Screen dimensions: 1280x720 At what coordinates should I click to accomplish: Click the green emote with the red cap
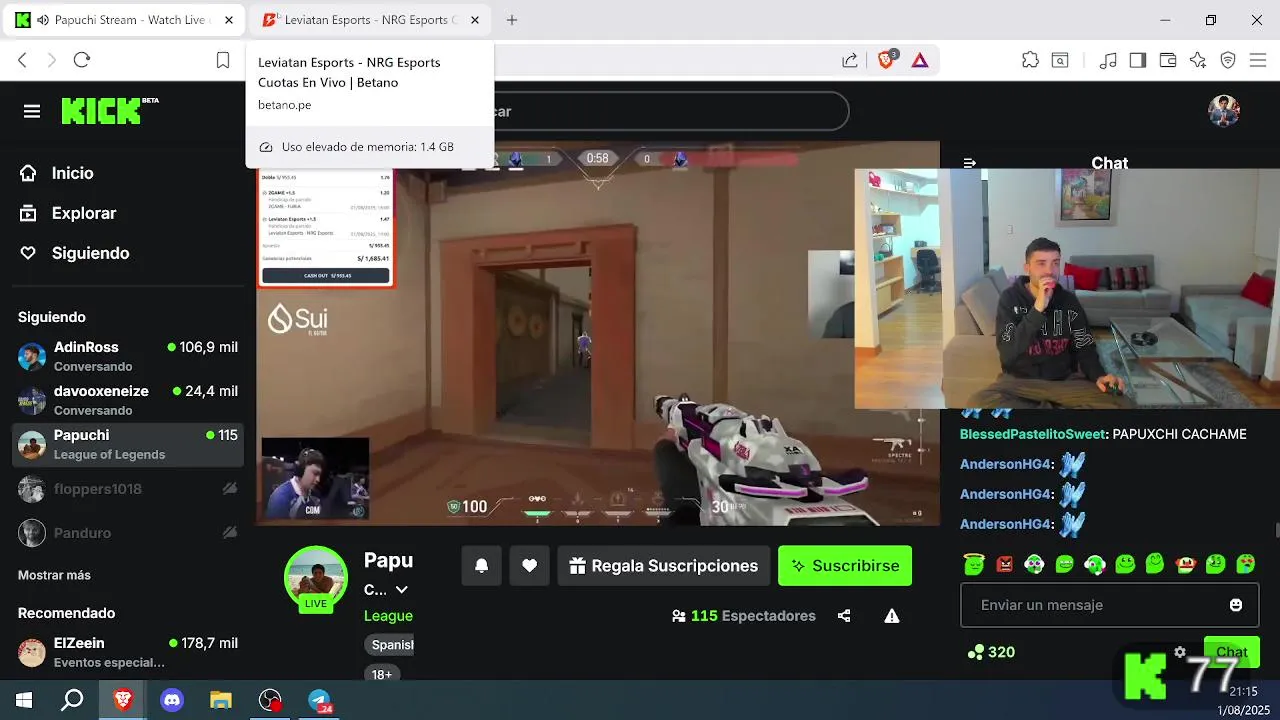[1185, 564]
